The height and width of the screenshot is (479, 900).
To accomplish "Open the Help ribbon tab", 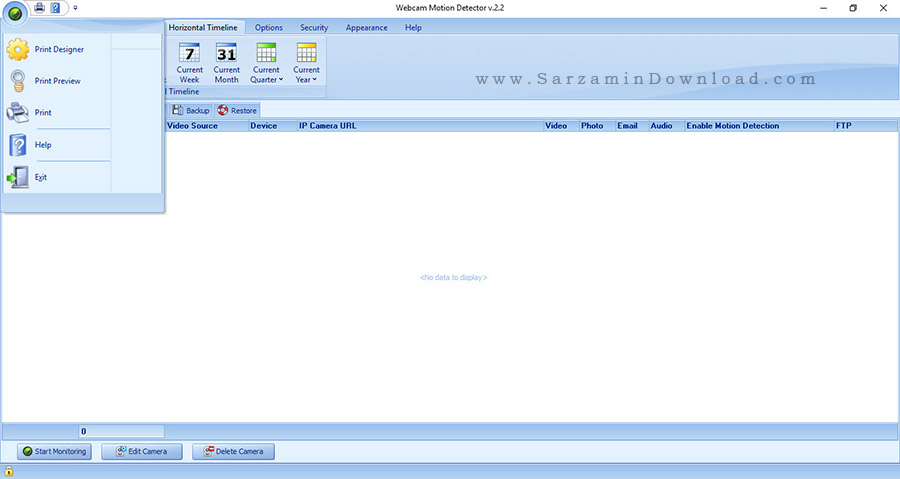I will coord(413,28).
